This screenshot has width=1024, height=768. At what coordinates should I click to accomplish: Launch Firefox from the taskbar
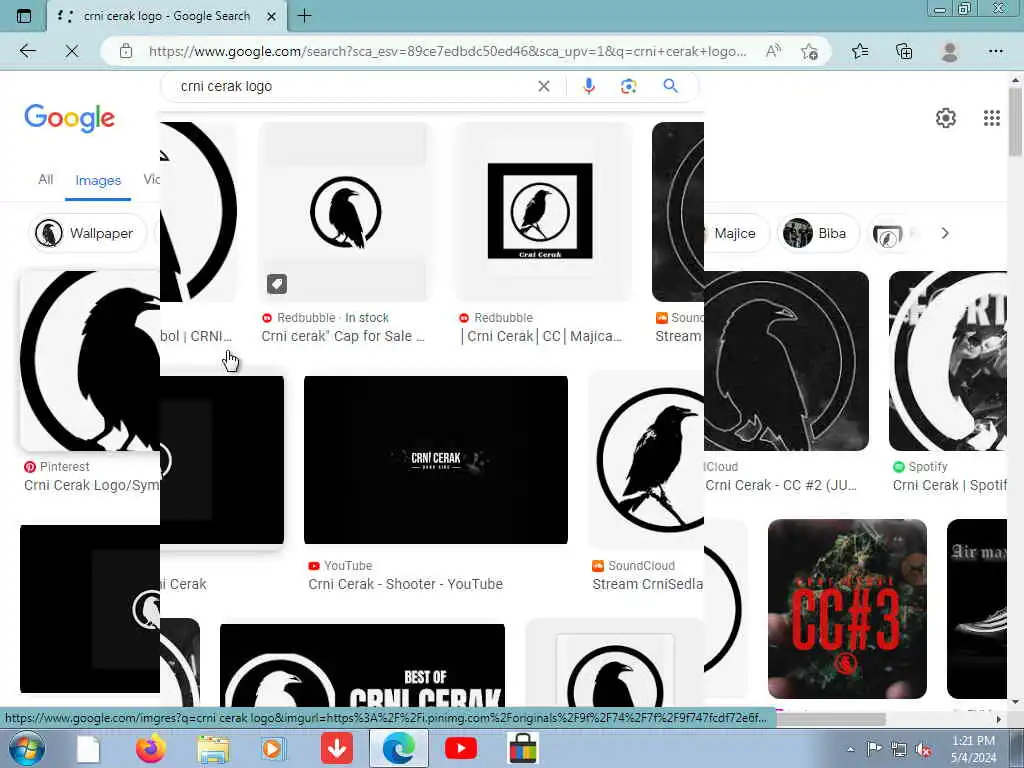(x=150, y=748)
